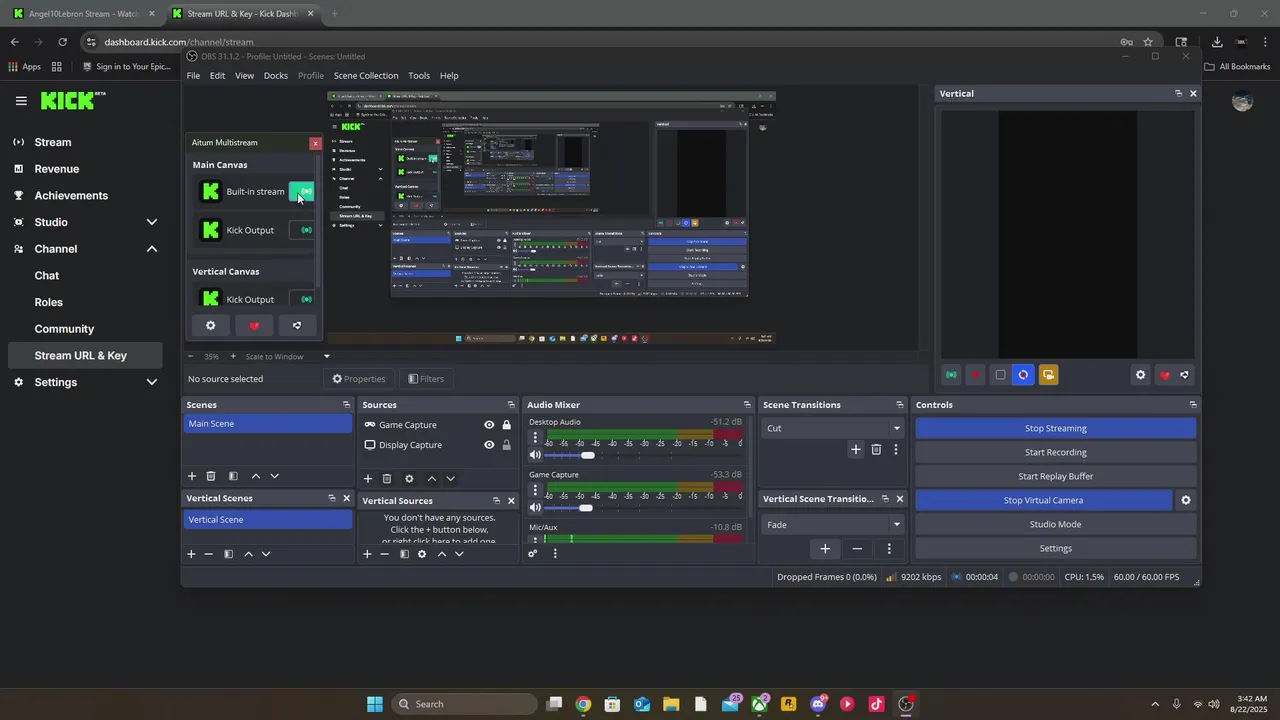This screenshot has width=1280, height=720.
Task: Add a new scene in the Scenes panel
Action: [192, 477]
